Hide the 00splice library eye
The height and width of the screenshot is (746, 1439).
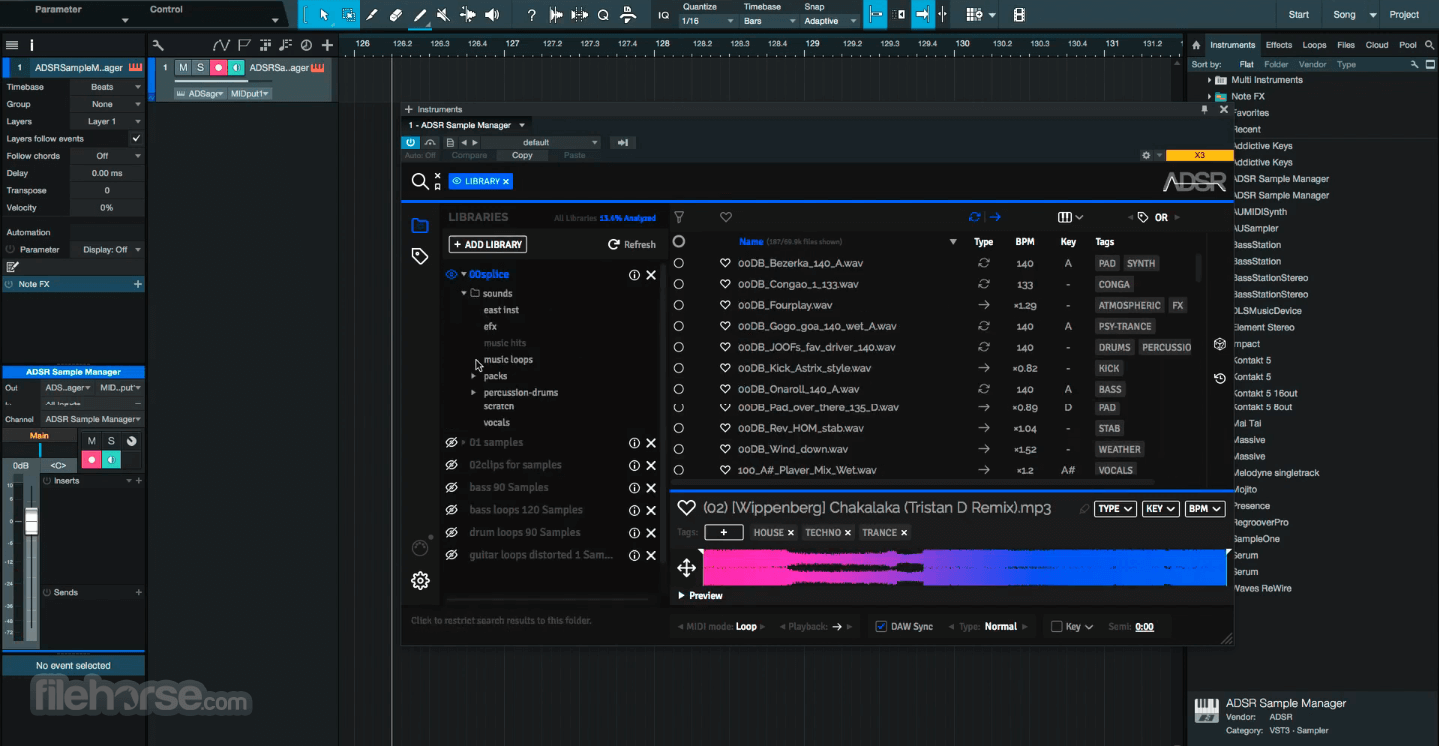pos(452,274)
